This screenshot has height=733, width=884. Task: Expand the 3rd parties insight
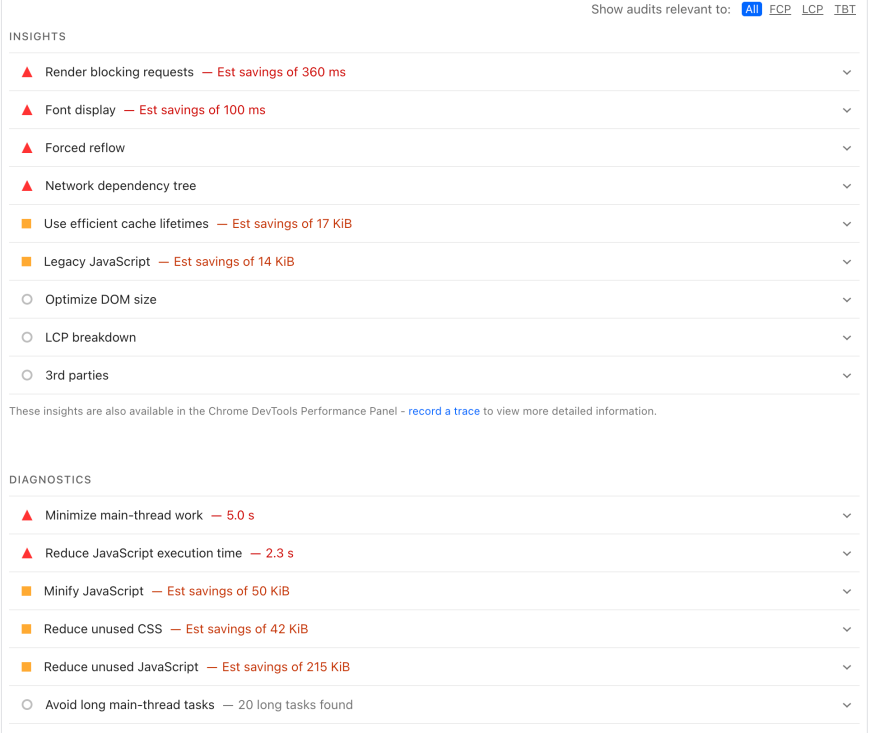pos(847,375)
